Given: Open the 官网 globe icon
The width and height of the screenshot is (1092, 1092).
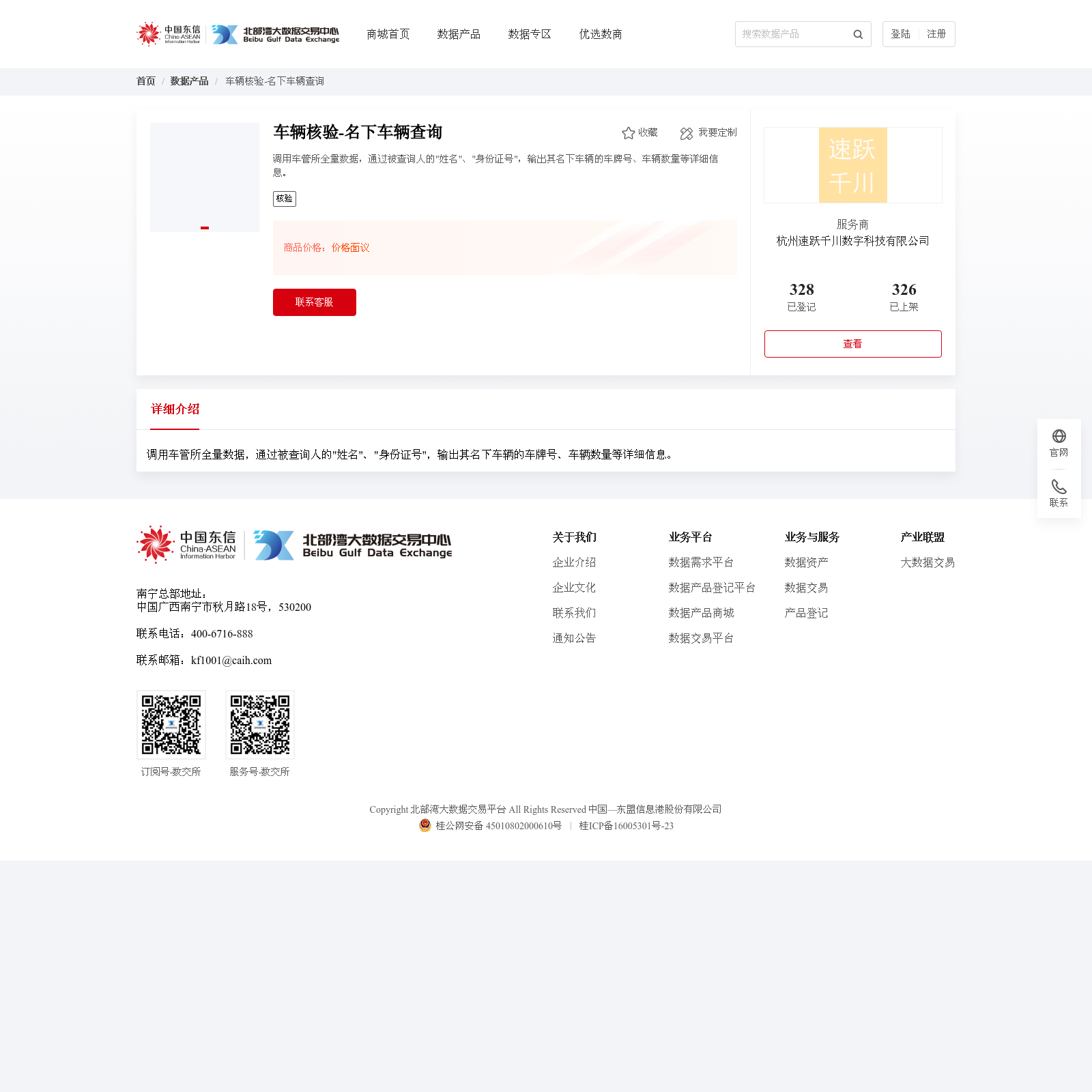Looking at the screenshot, I should pyautogui.click(x=1059, y=436).
